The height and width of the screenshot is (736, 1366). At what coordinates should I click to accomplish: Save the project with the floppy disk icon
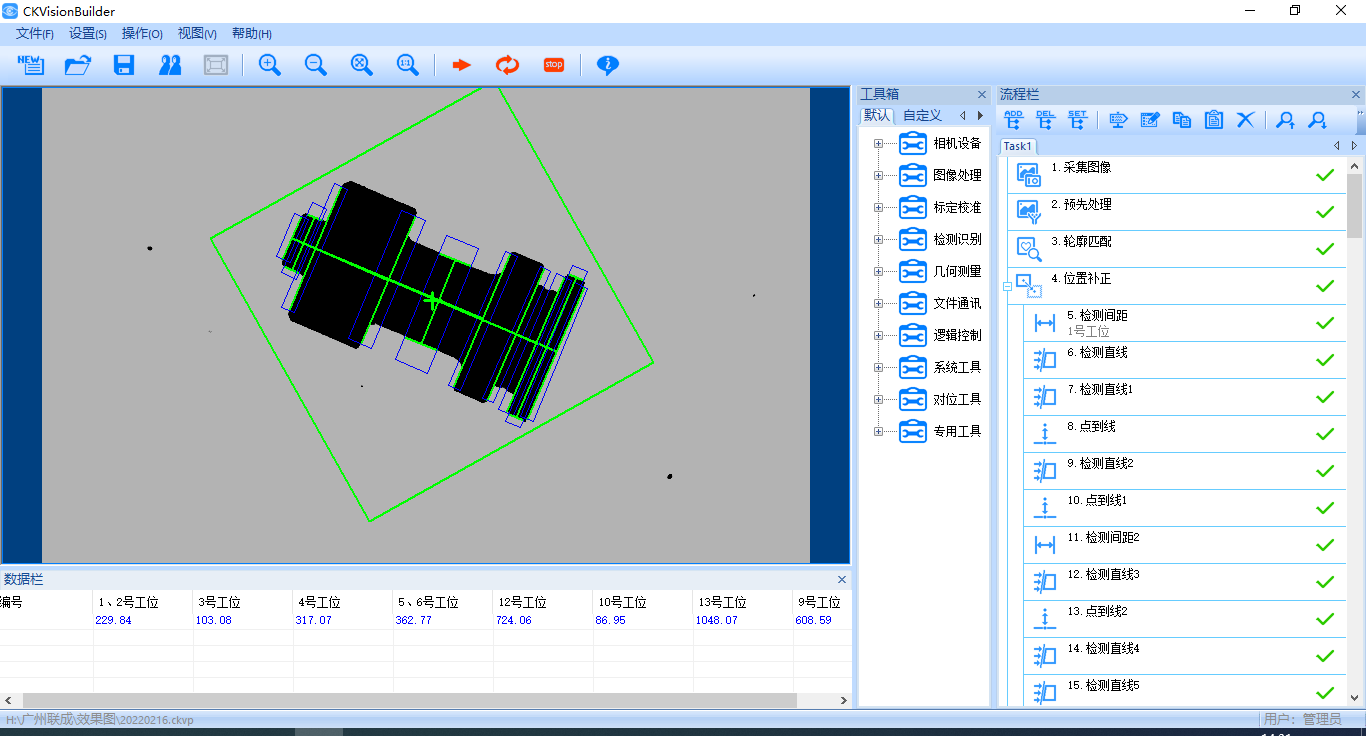coord(124,65)
